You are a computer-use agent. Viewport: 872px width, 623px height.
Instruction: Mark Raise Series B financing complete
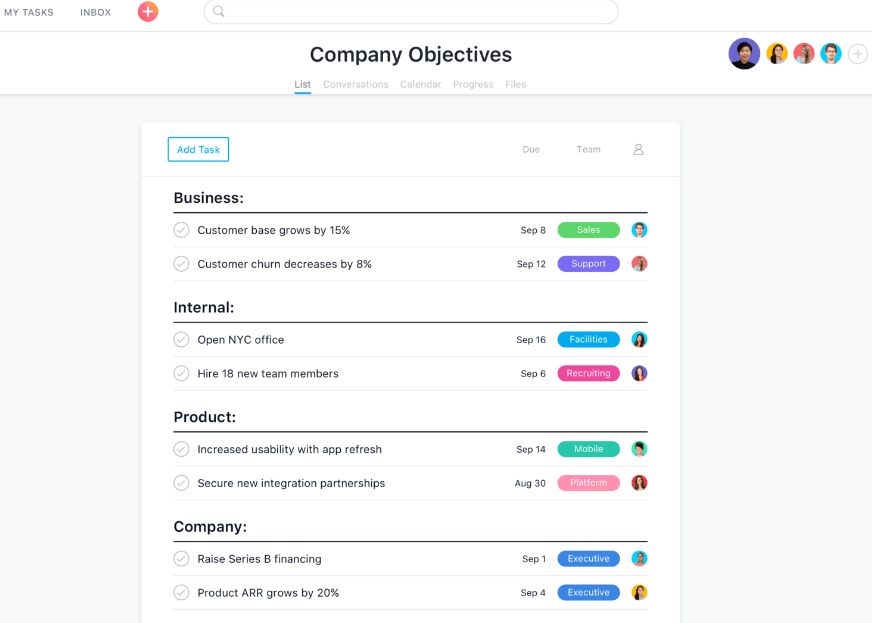pos(181,558)
